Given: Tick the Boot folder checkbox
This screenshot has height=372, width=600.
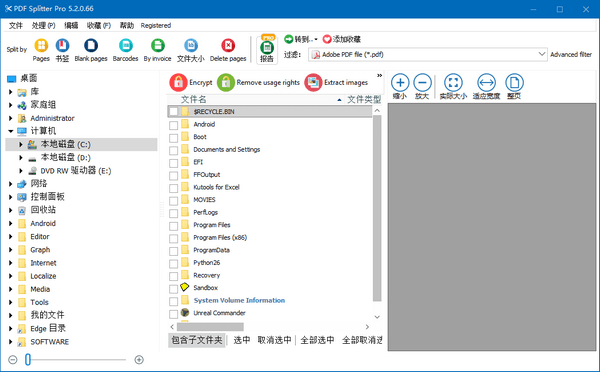Looking at the screenshot, I should [x=173, y=138].
